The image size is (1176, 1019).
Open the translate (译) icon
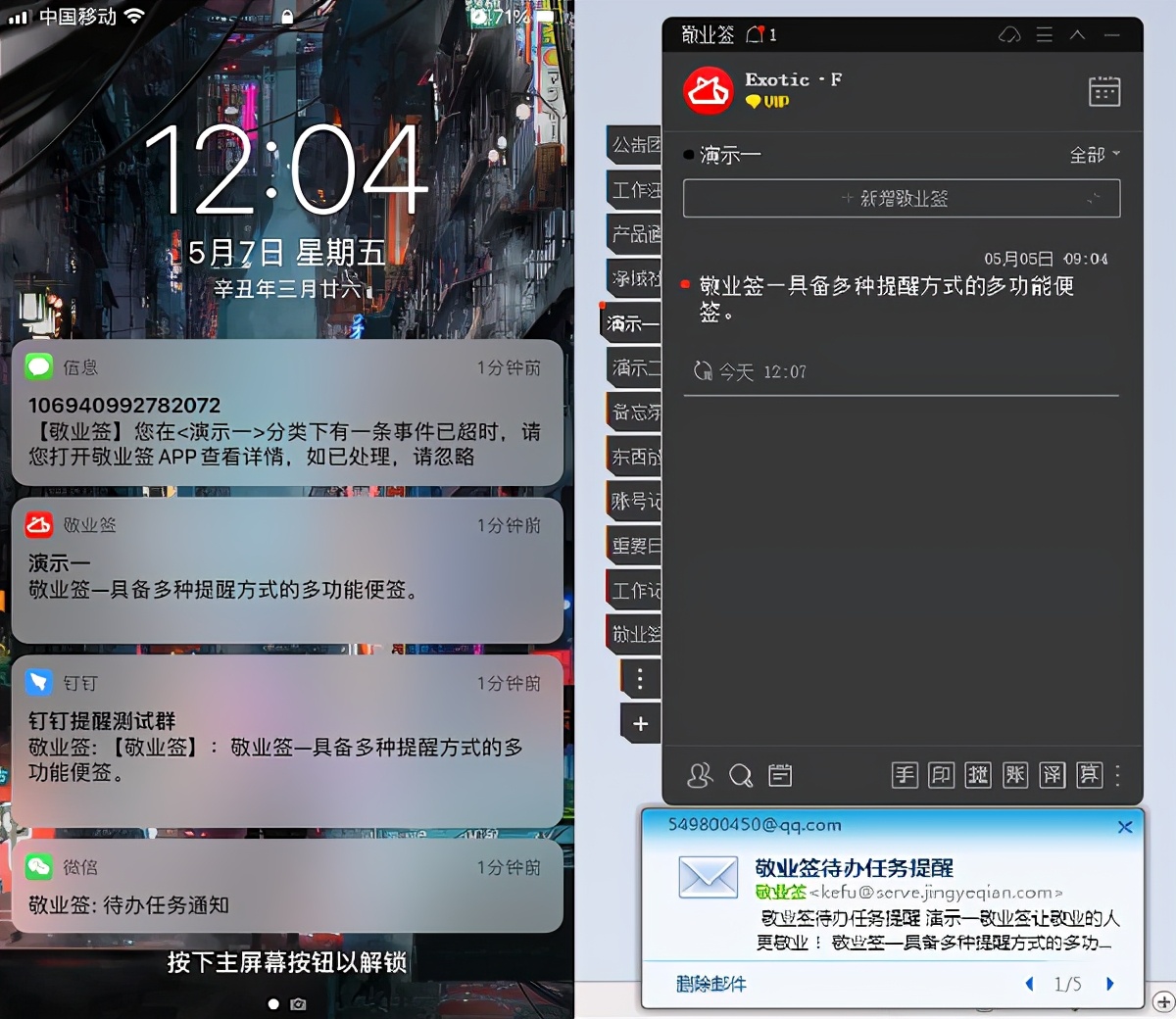coord(1053,775)
